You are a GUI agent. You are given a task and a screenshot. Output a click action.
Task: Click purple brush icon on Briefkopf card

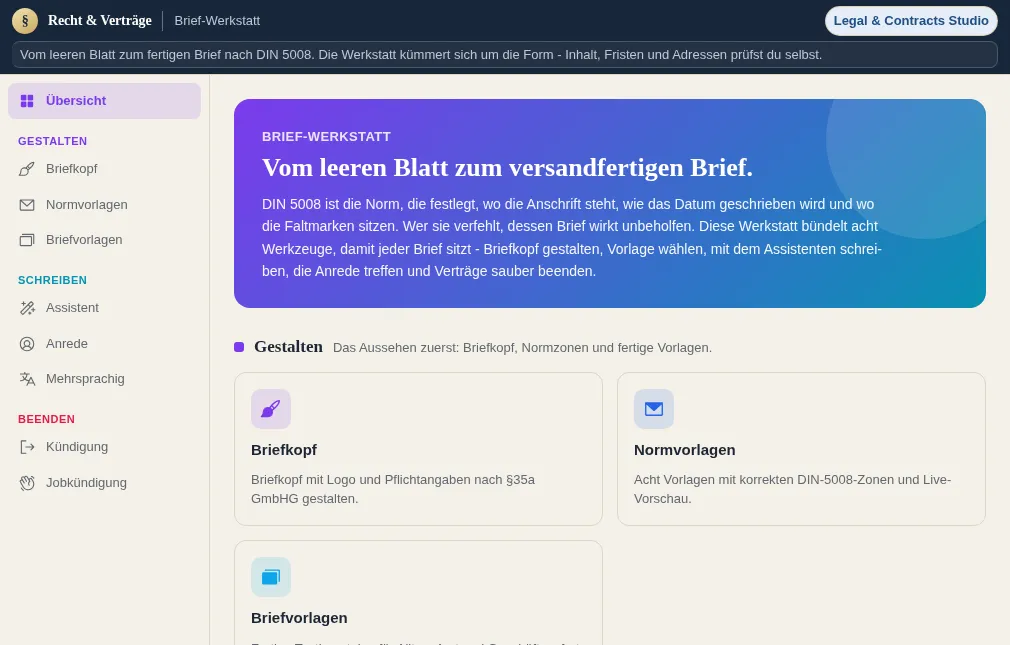coord(271,409)
